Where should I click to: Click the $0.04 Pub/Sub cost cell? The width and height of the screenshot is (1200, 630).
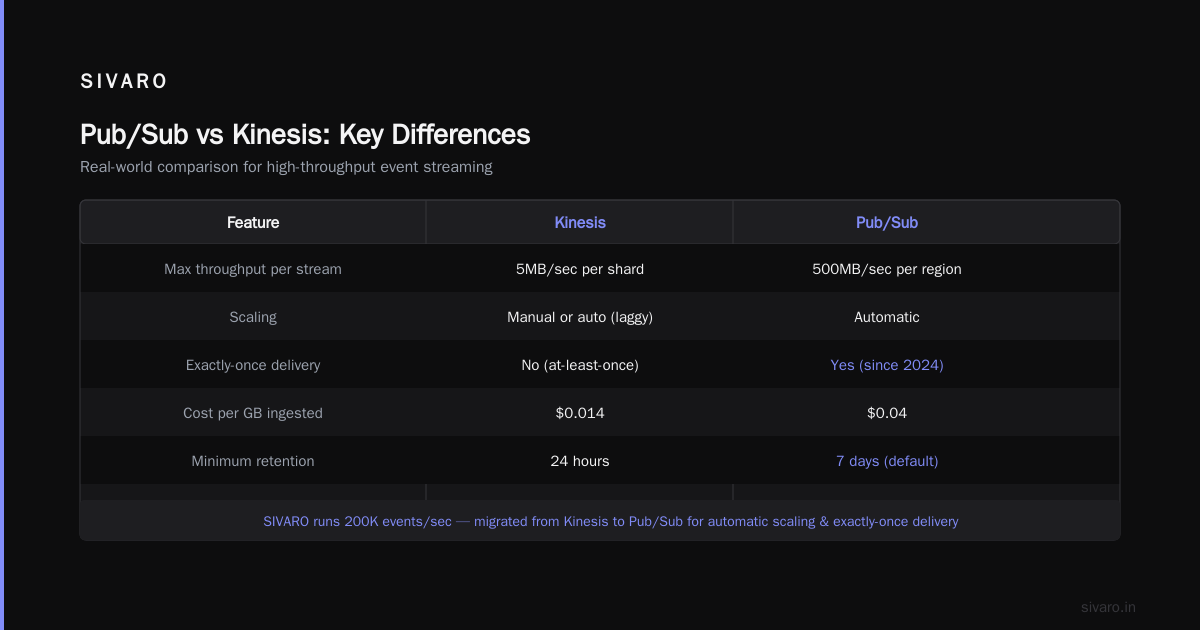coord(887,413)
